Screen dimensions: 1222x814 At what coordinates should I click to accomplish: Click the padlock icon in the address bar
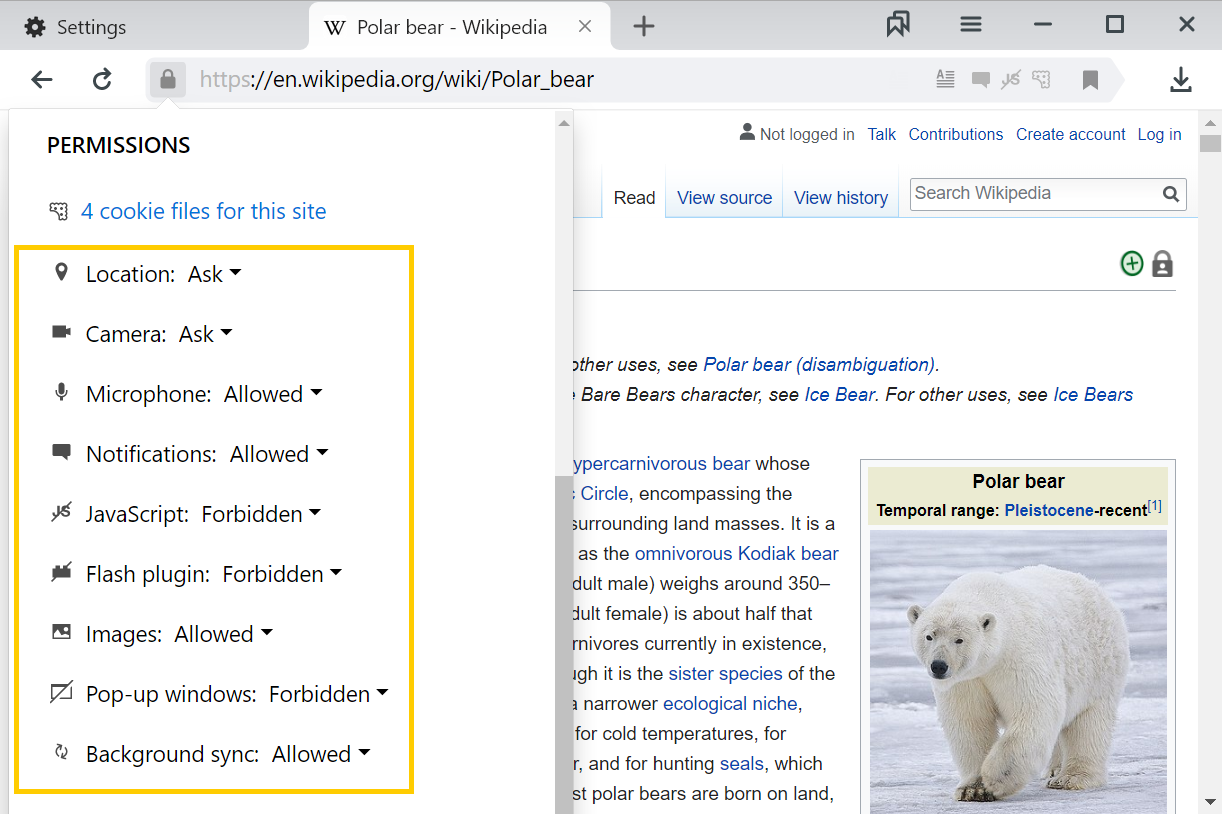168,79
